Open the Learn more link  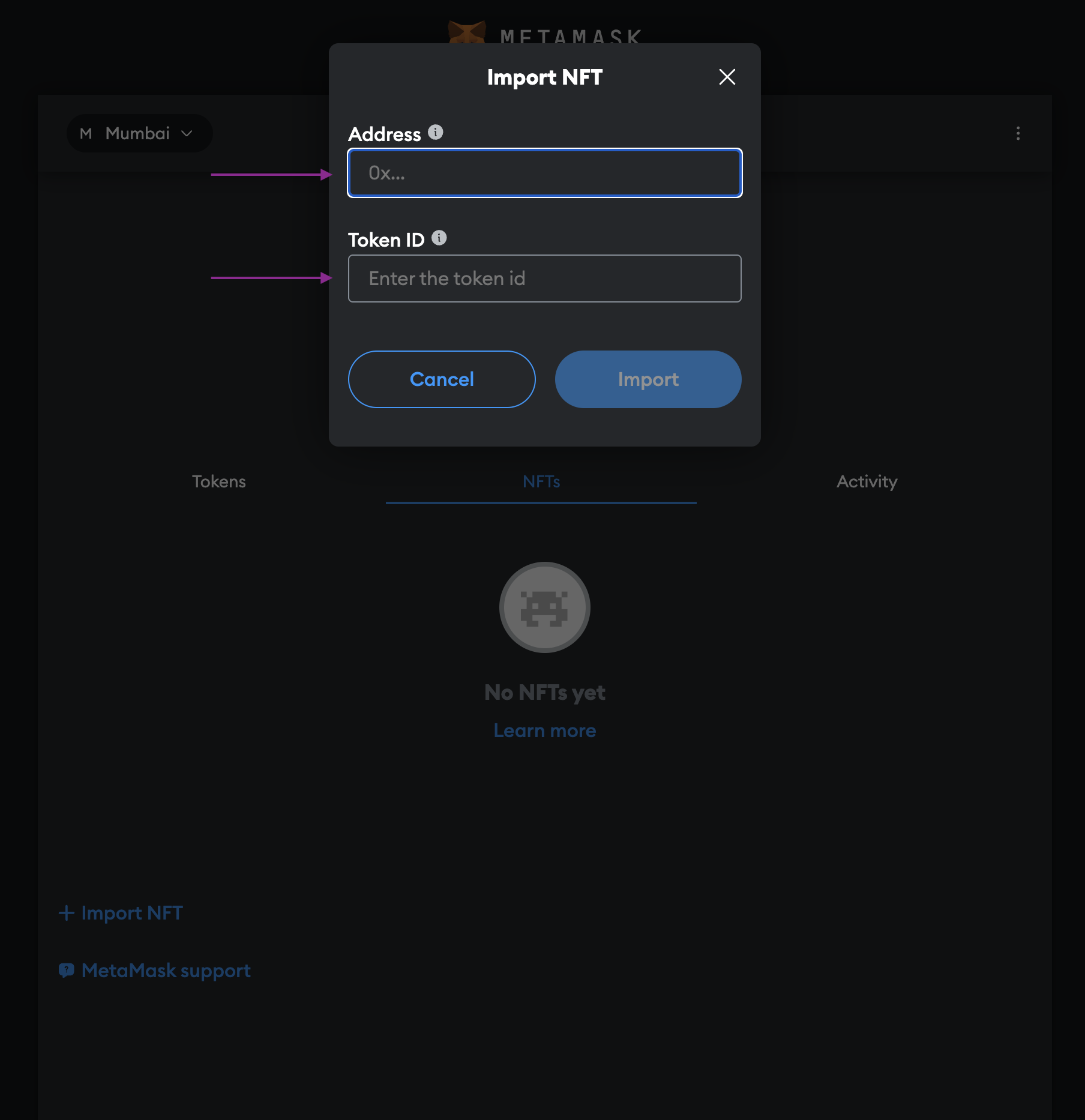545,730
